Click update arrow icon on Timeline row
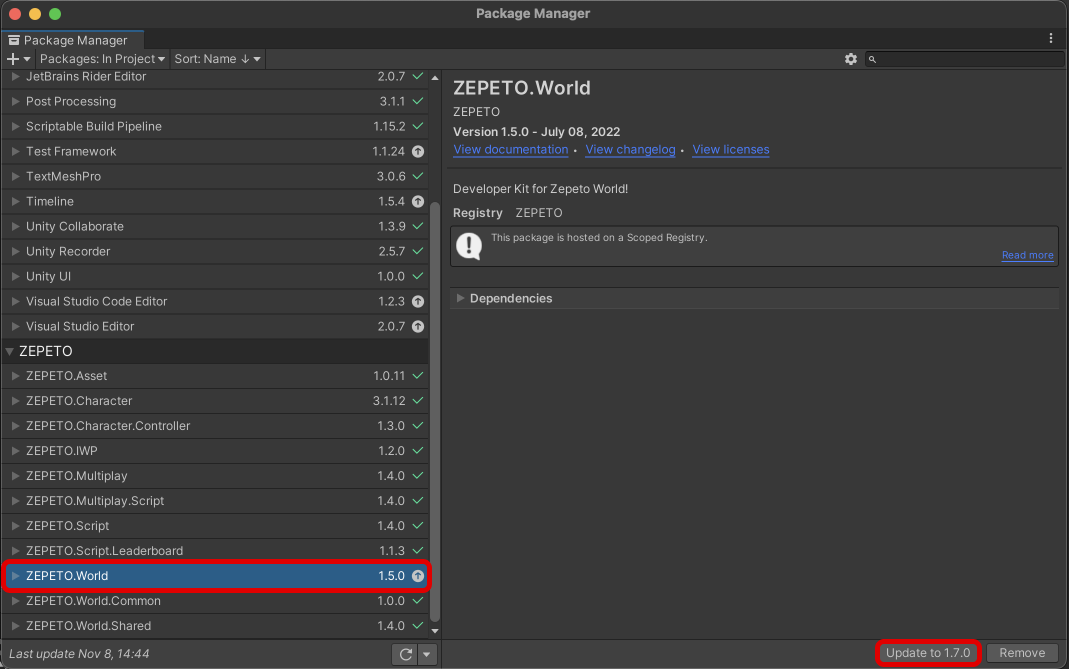 pyautogui.click(x=418, y=201)
